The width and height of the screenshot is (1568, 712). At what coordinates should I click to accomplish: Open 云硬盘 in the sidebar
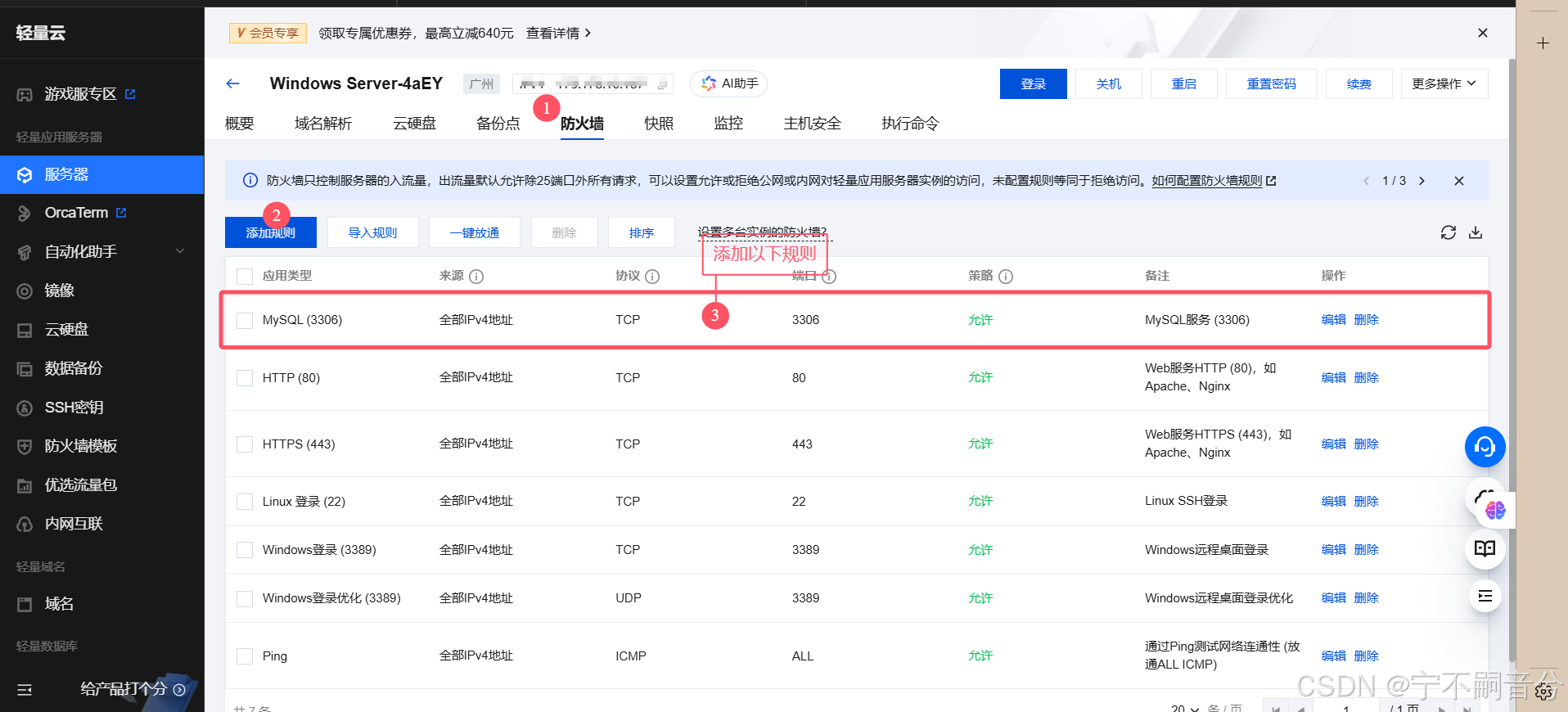(x=66, y=330)
